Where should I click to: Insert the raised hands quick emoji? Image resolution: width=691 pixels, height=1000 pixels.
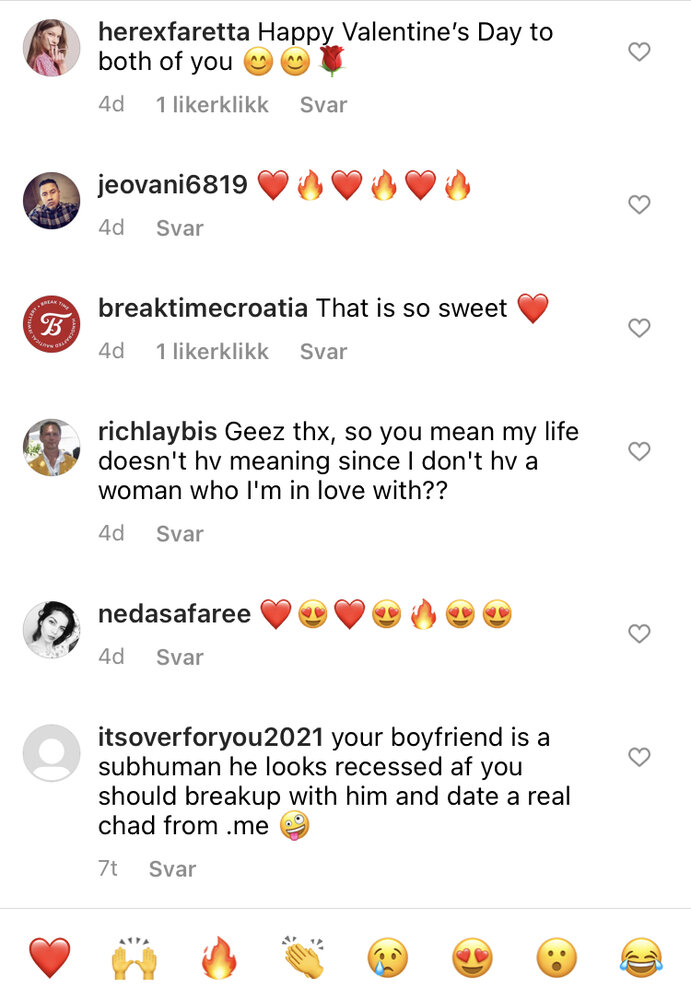pos(134,957)
